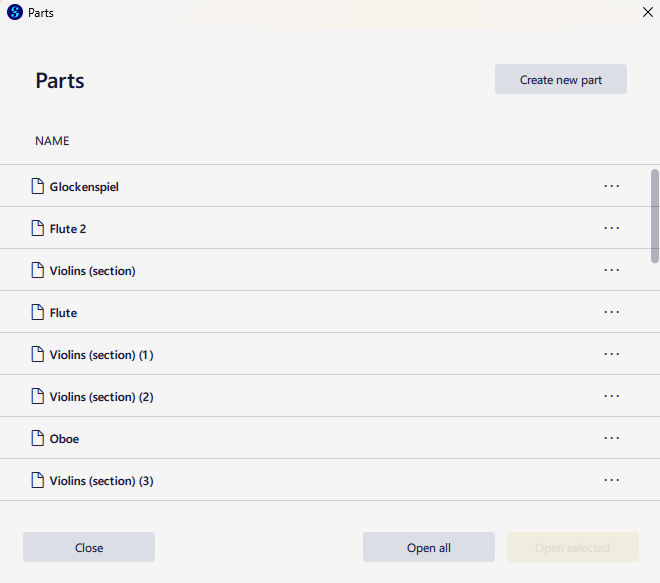Select the Violins (section) (3) part name

101,481
